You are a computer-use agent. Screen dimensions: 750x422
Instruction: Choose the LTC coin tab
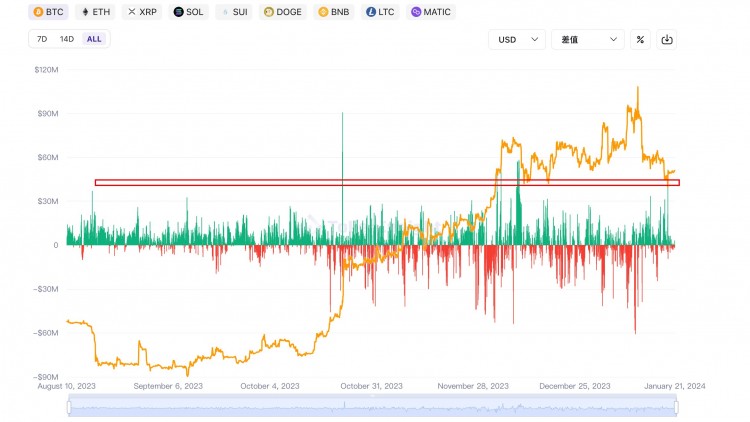(380, 12)
